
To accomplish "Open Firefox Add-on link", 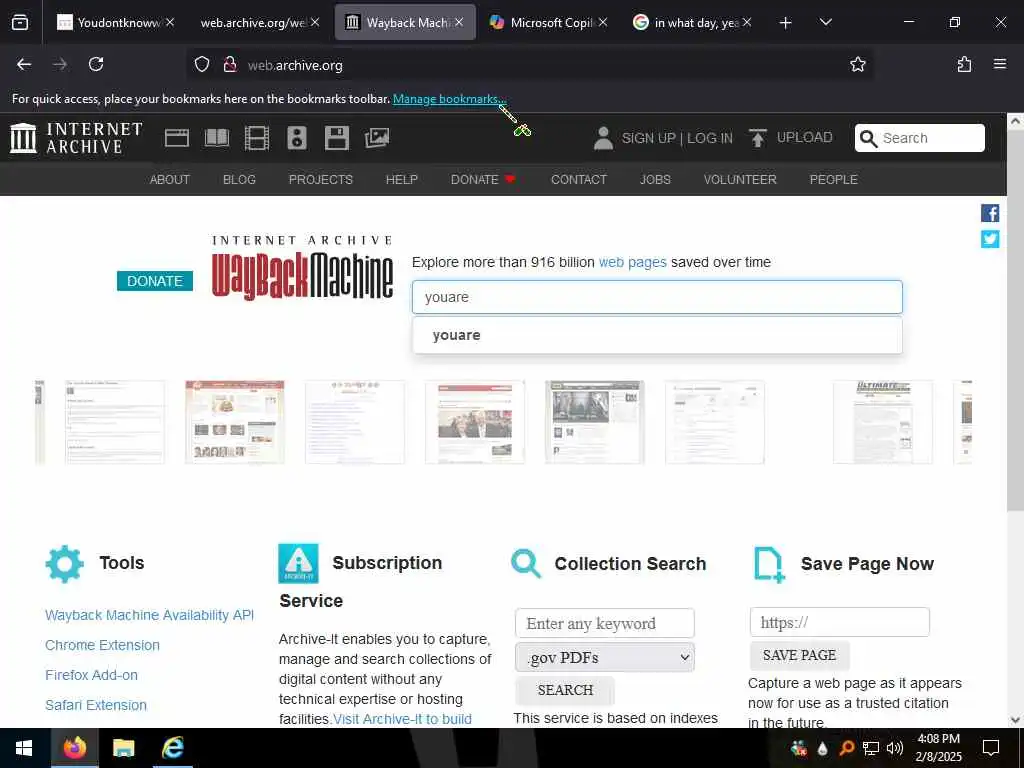I will pos(91,675).
